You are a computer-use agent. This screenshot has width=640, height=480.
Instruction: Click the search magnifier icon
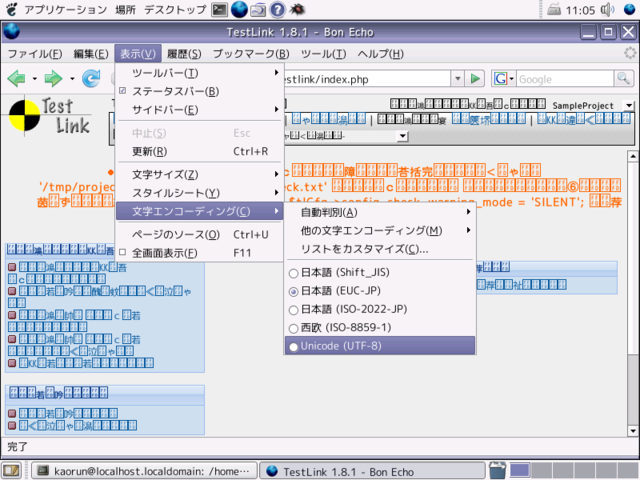coord(624,78)
